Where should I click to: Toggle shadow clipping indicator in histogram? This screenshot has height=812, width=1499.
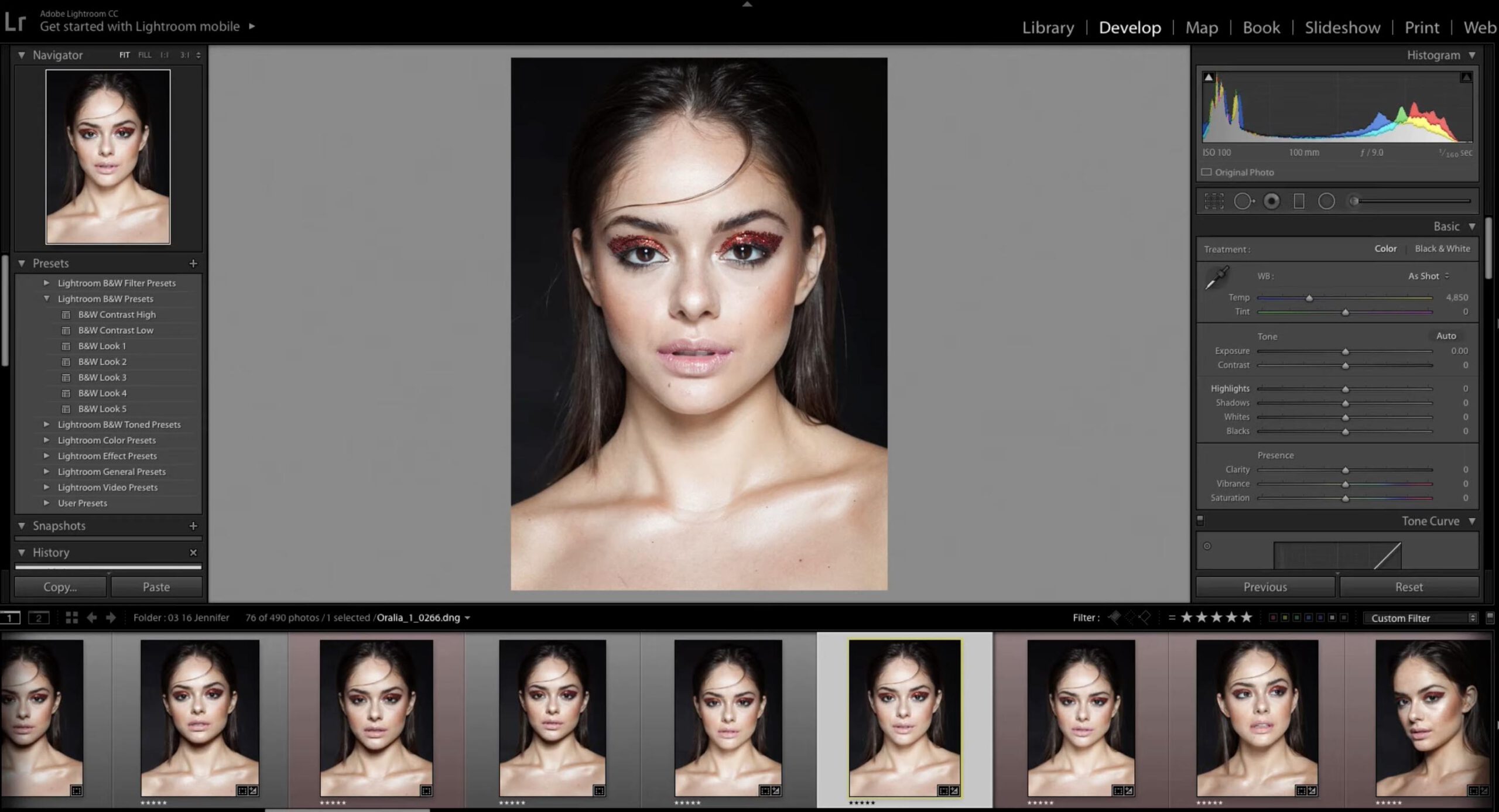1209,77
